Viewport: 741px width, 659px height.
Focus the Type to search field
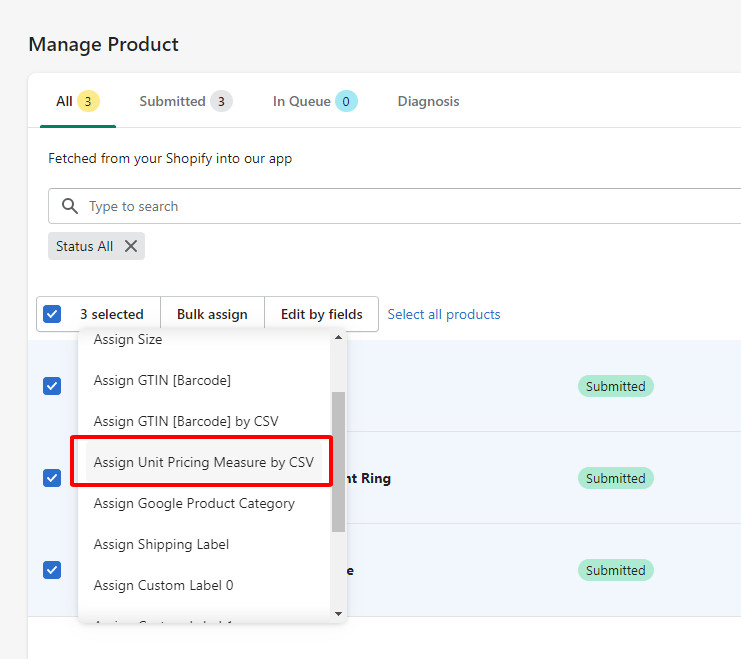click(x=400, y=206)
